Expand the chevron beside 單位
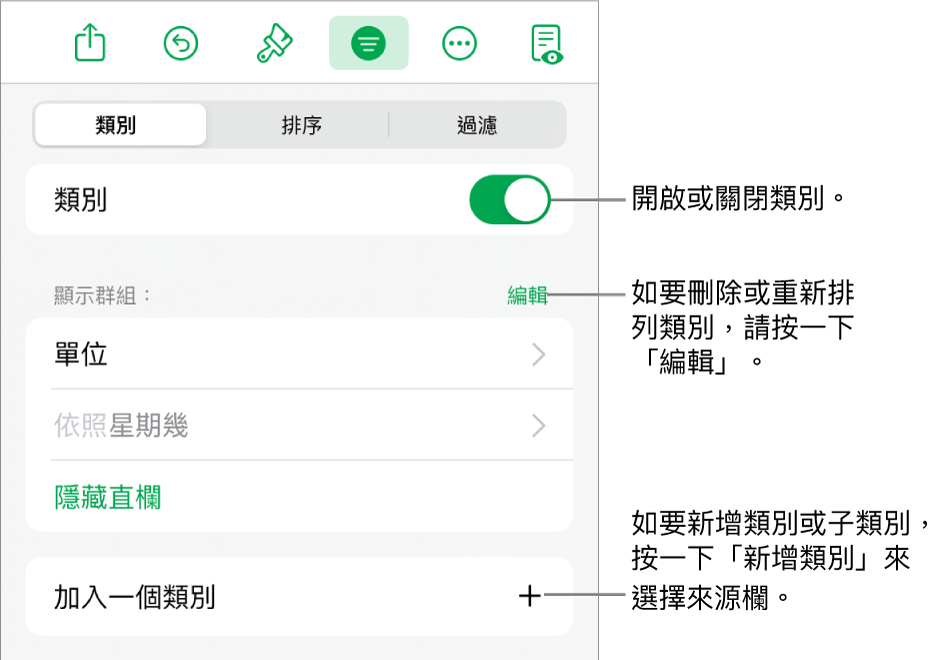This screenshot has height=660, width=934. coord(538,354)
